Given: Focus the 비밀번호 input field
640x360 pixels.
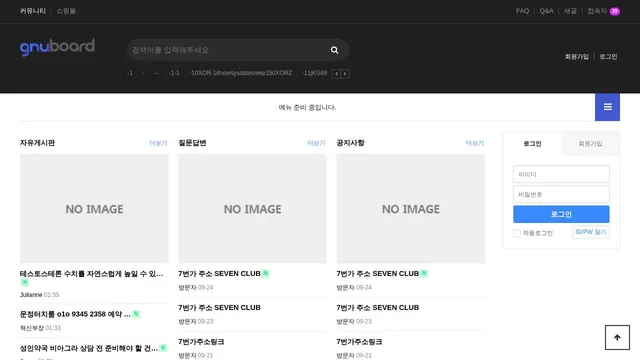Looking at the screenshot, I should (x=561, y=194).
